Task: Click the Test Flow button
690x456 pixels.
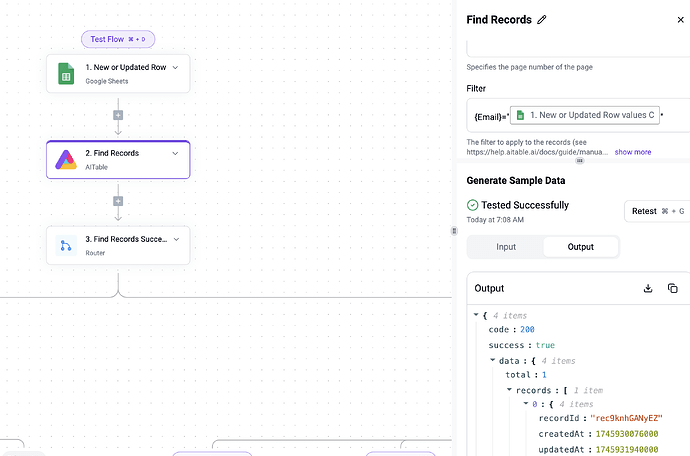Action: click(118, 39)
